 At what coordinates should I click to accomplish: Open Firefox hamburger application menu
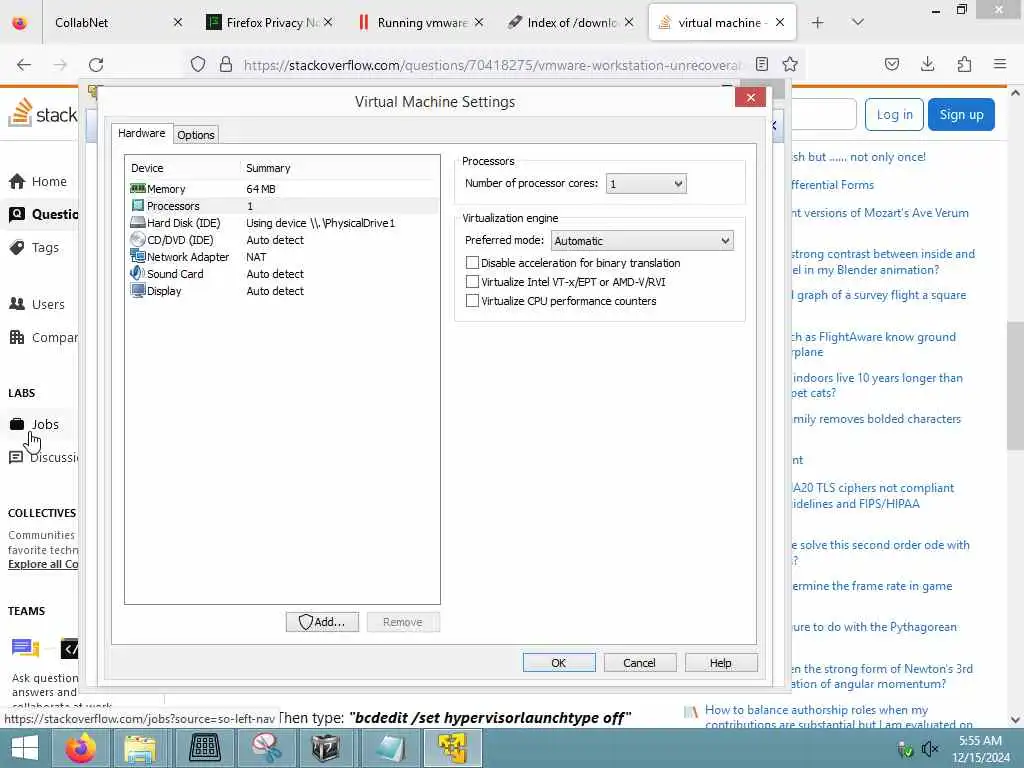tap(1000, 64)
